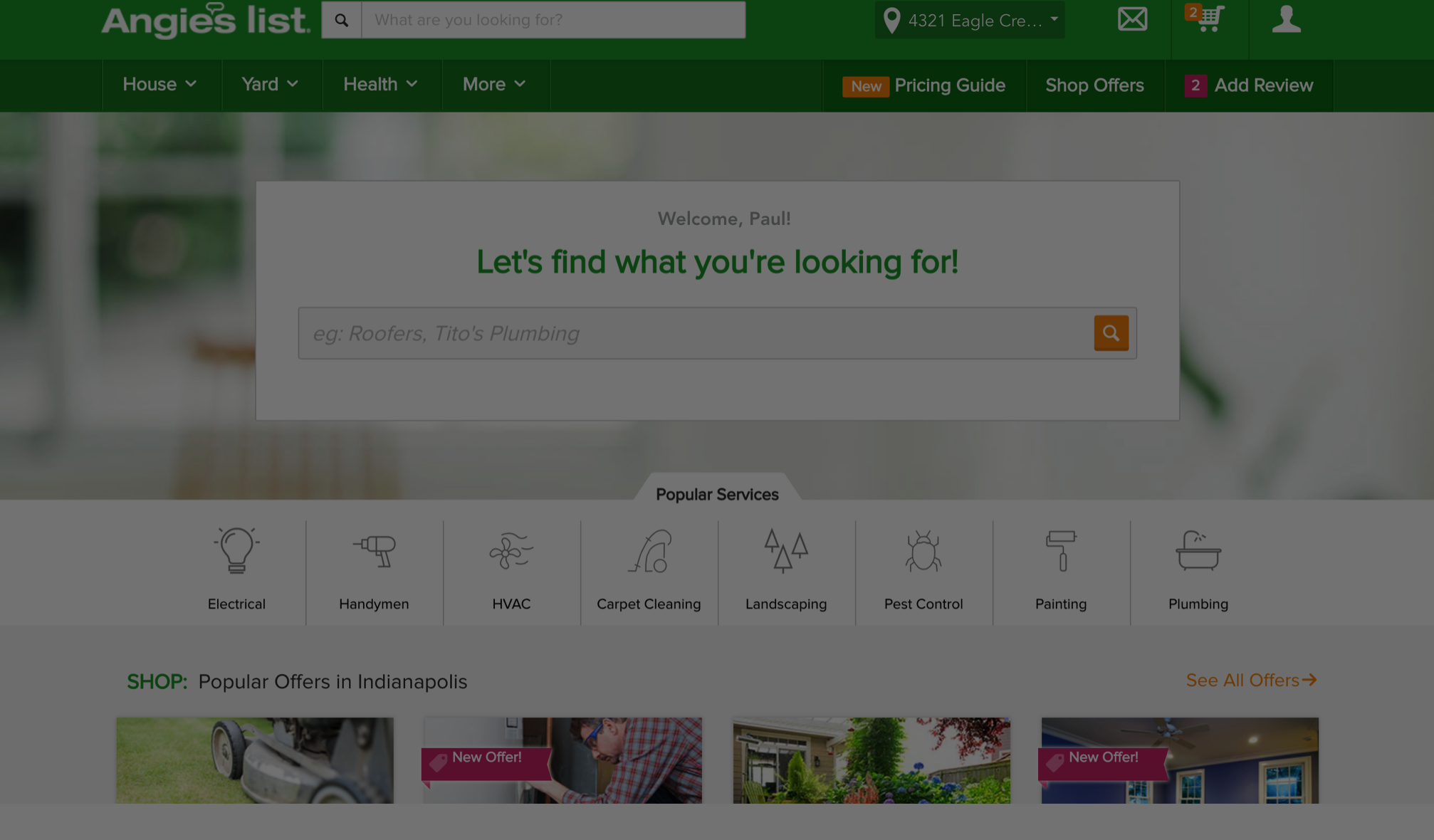The height and width of the screenshot is (840, 1434).
Task: Click the See All Offers link
Action: [x=1251, y=681]
